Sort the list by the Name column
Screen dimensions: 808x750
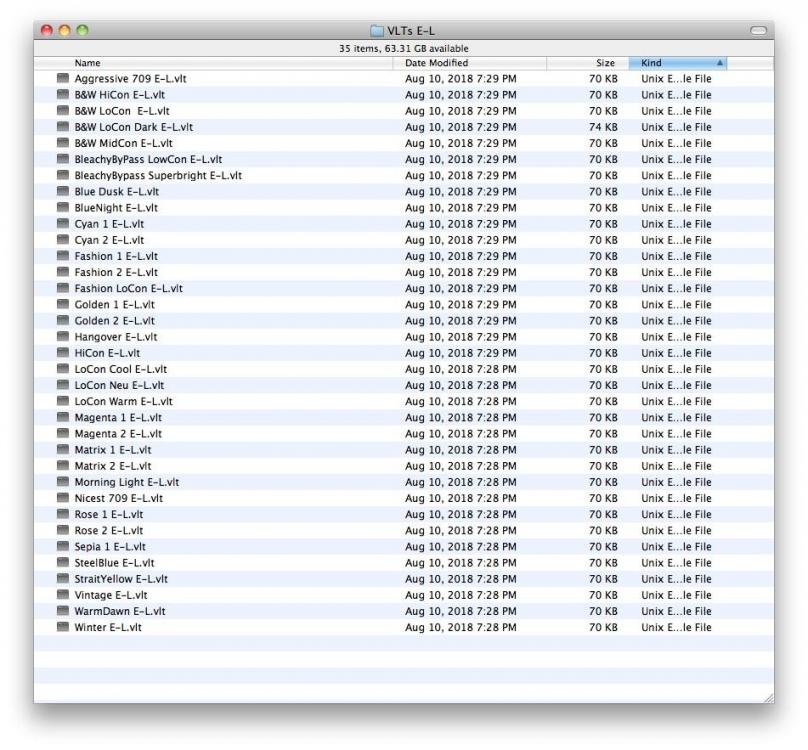(85, 62)
